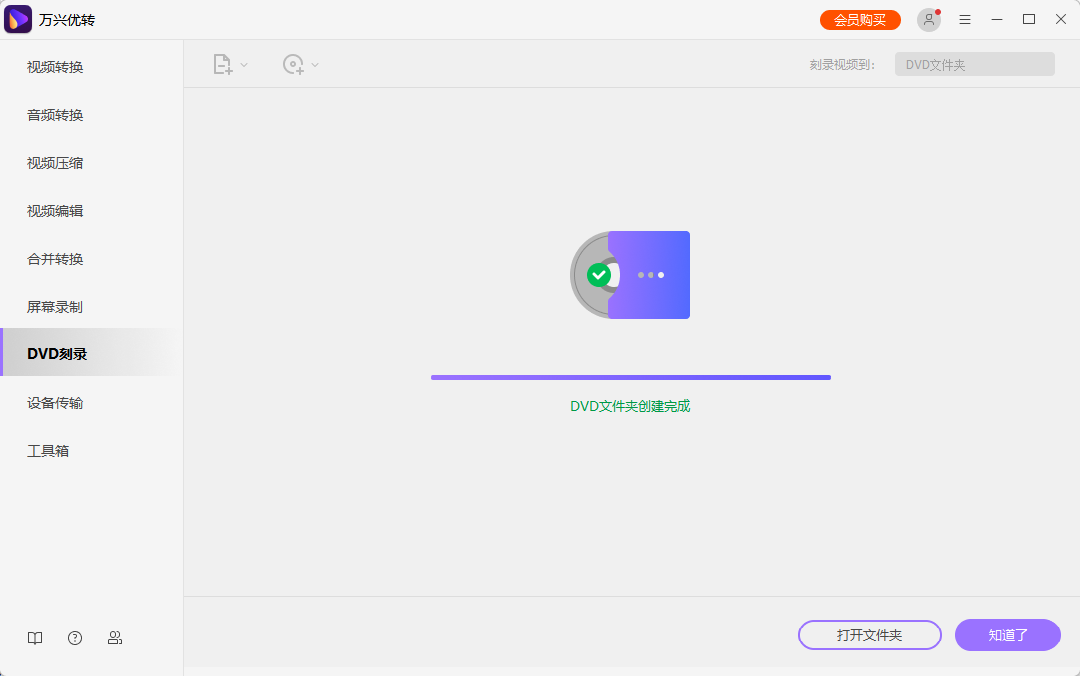Open the DVD文件夹 burn target dropdown

pyautogui.click(x=974, y=63)
